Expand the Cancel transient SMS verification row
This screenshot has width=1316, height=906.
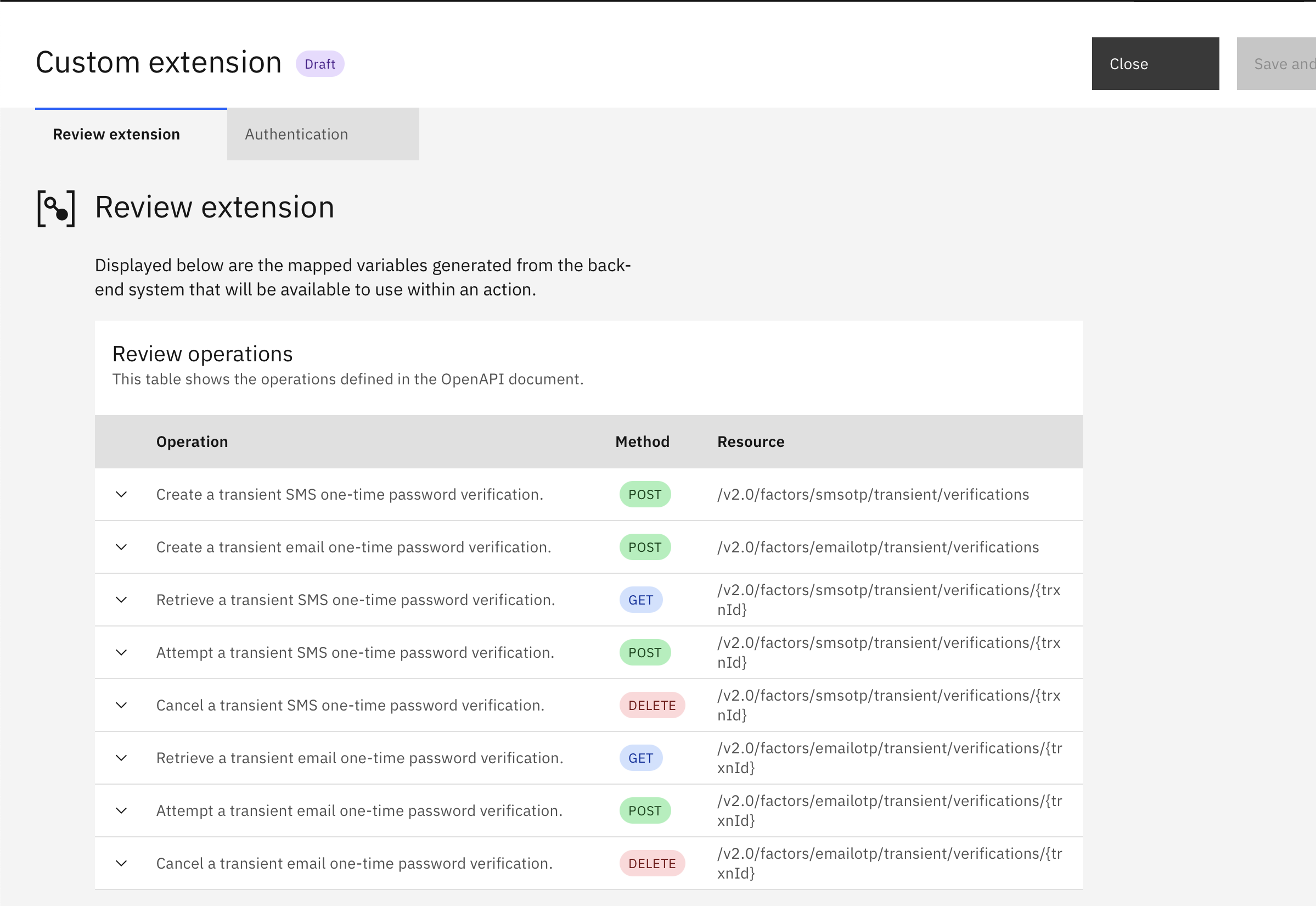click(121, 705)
